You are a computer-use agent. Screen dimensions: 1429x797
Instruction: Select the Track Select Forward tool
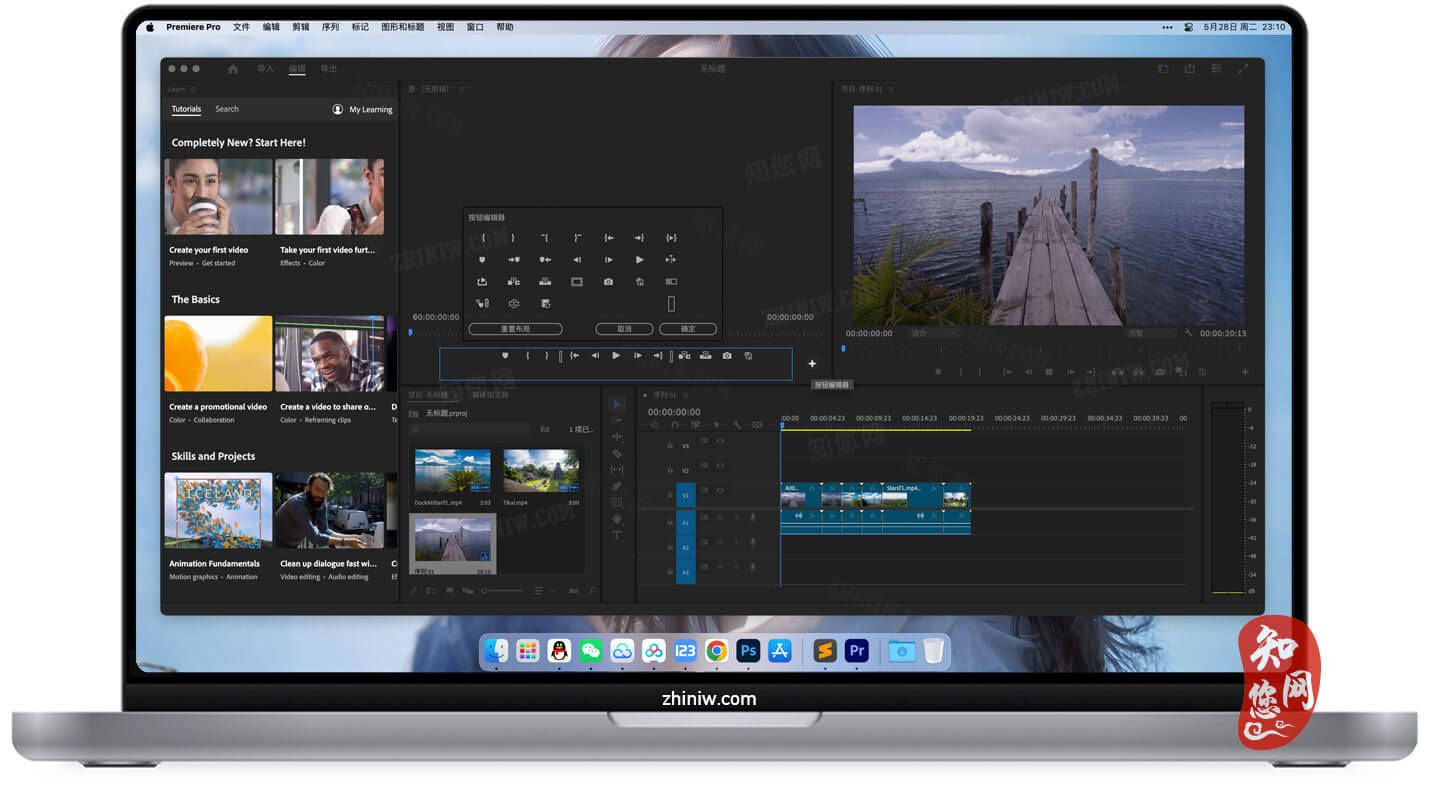click(617, 421)
